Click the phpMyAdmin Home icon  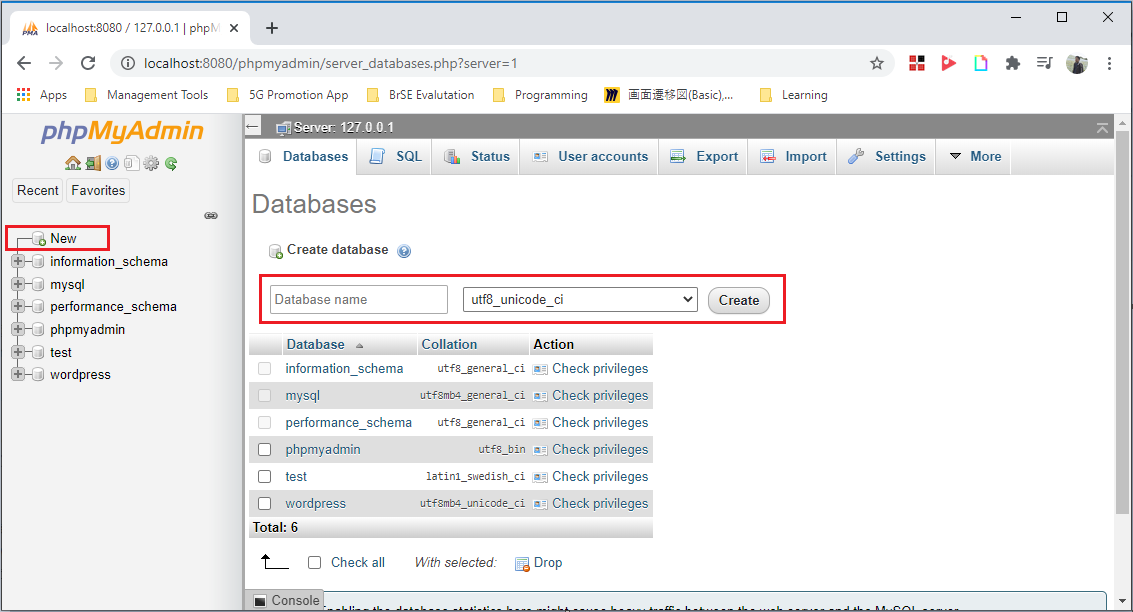[72, 163]
